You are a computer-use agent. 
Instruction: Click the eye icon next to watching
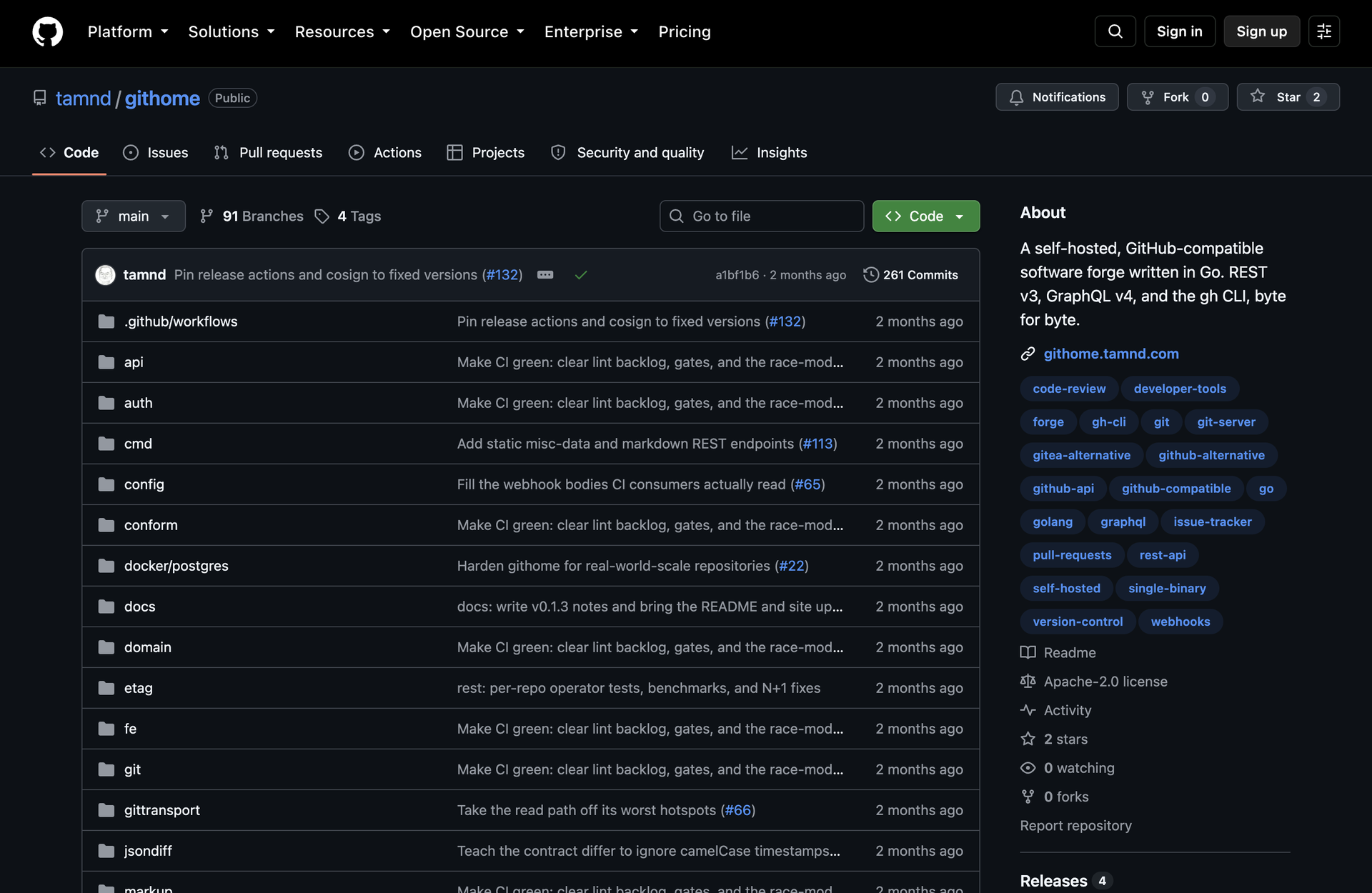click(1028, 768)
